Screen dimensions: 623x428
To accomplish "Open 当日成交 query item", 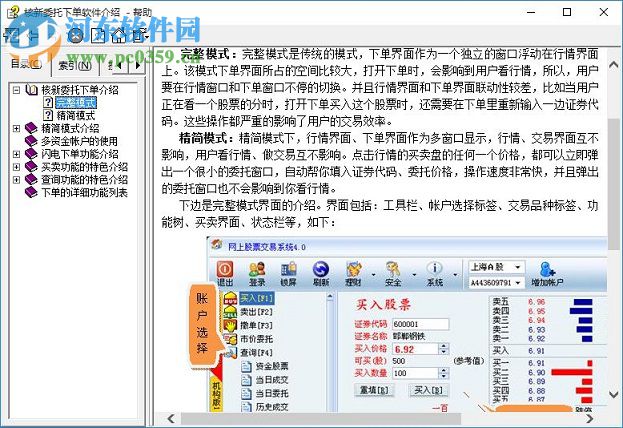I will tap(272, 380).
